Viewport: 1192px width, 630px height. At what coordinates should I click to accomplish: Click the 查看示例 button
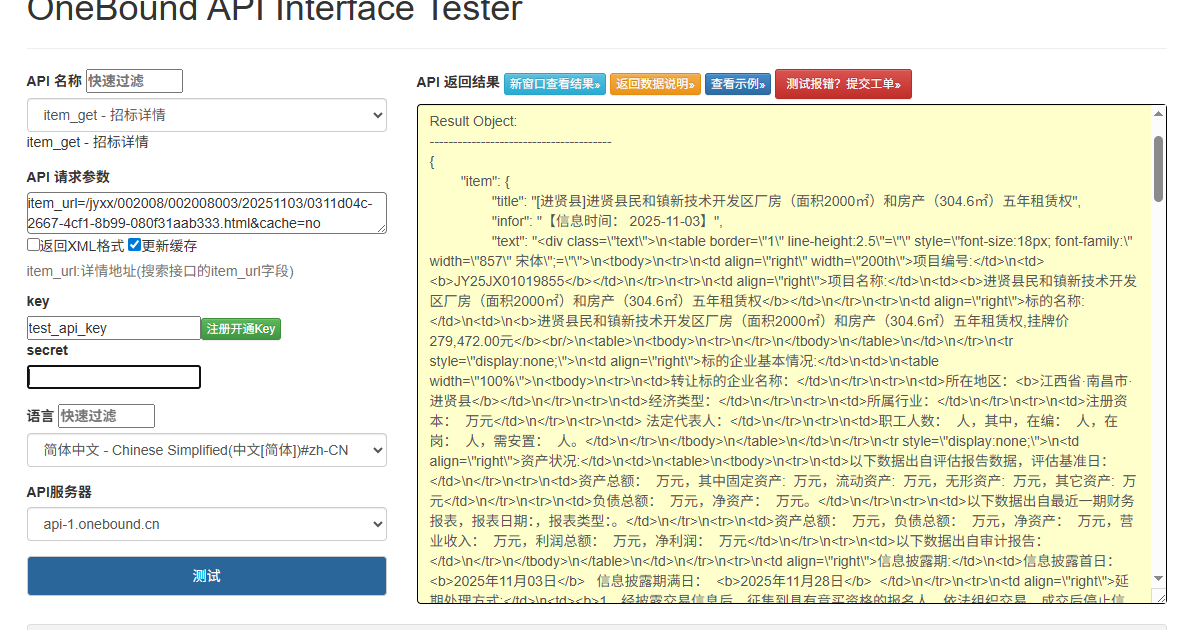(738, 84)
